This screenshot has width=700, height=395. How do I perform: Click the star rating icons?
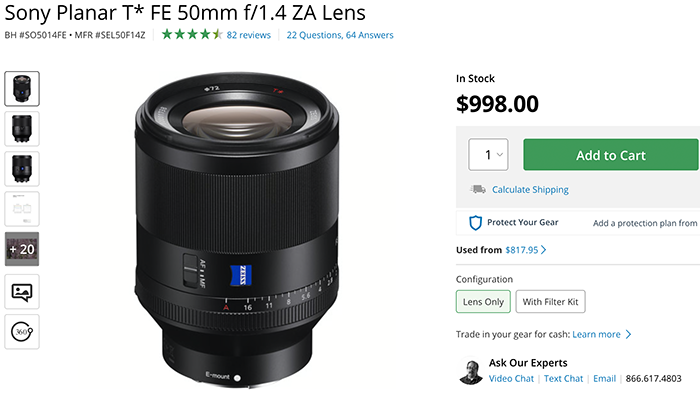[x=192, y=34]
